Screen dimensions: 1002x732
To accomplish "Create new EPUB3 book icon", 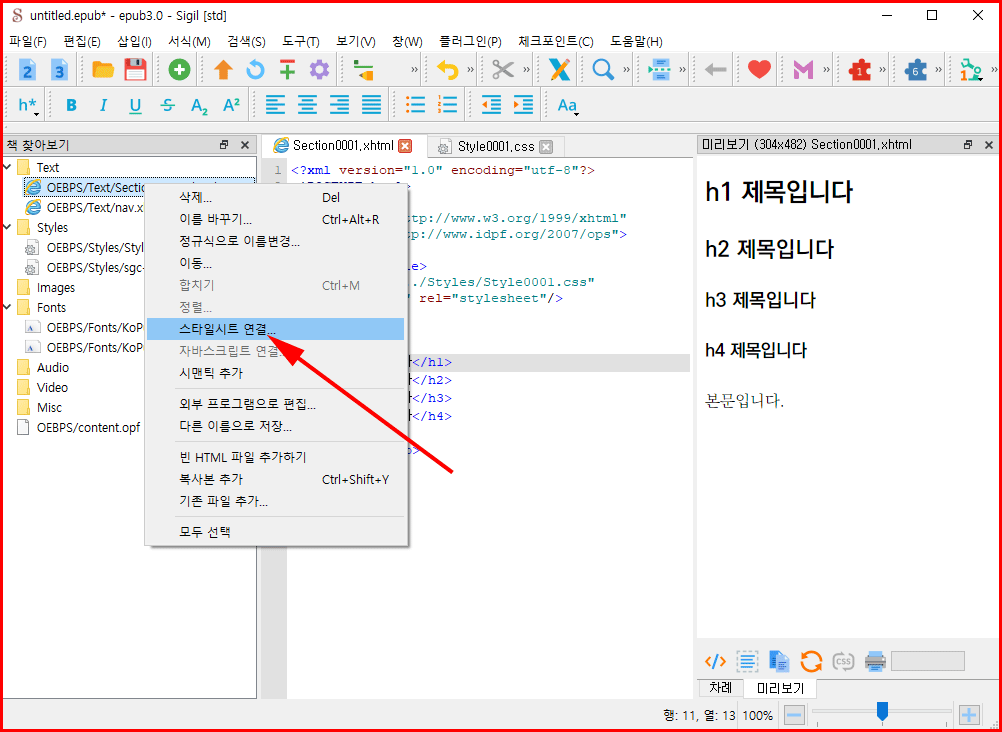I will (59, 69).
